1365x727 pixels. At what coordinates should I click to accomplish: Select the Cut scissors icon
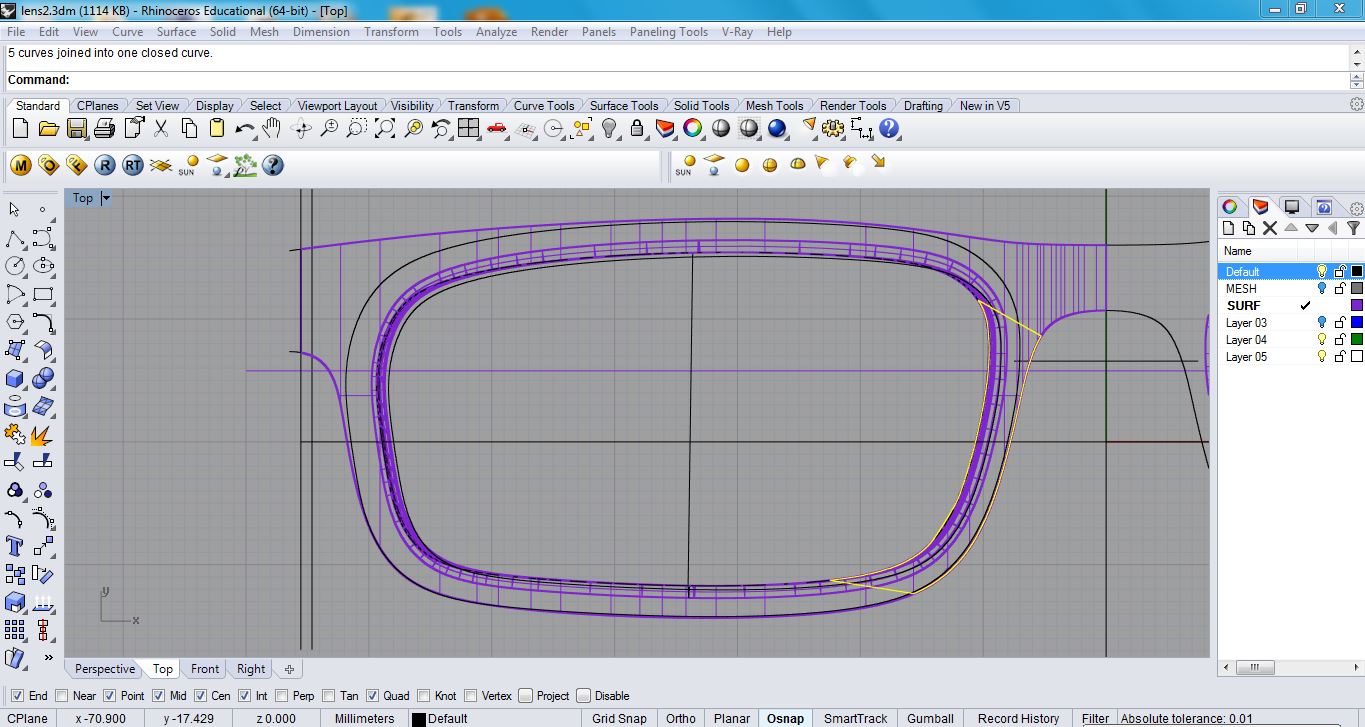[161, 128]
